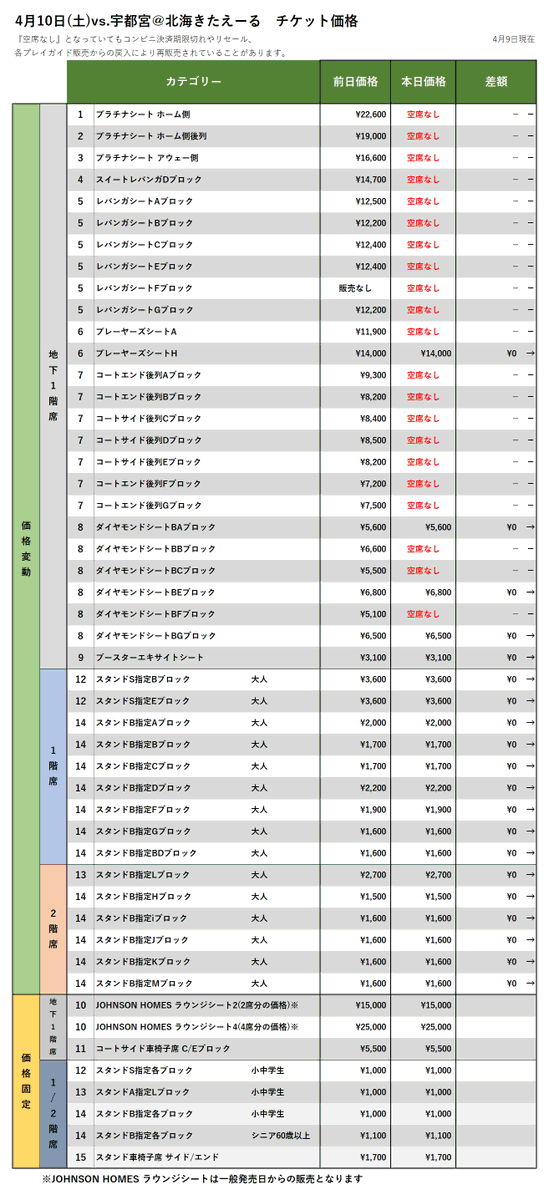549x1200 pixels.
Task: Click the ¥16,600 price cell
Action: click(371, 158)
